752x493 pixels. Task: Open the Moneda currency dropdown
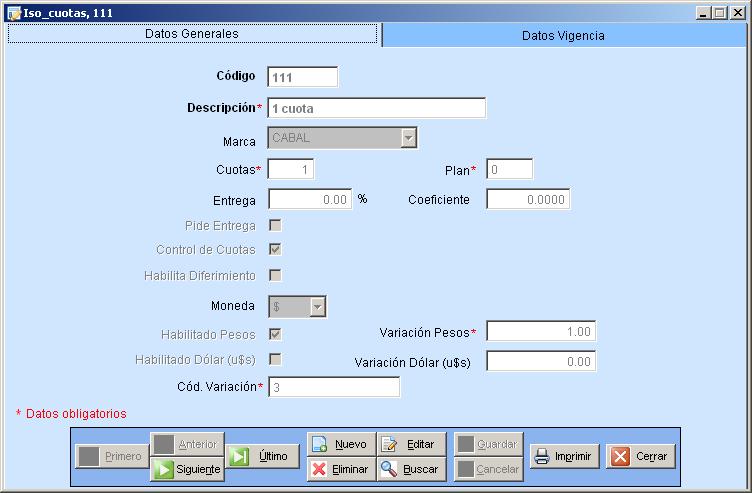[x=317, y=307]
